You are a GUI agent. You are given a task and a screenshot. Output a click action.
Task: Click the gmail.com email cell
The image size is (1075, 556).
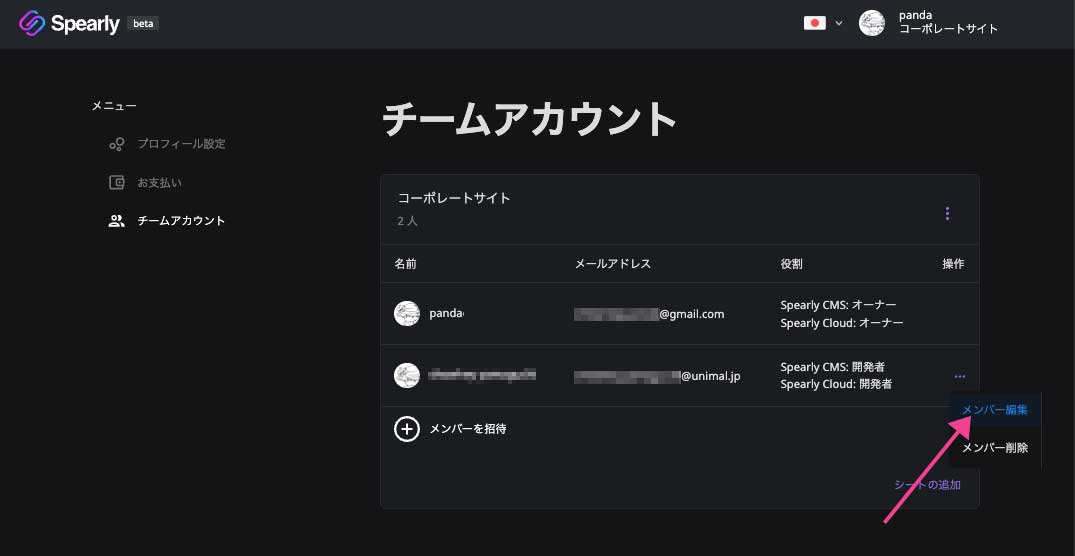click(649, 314)
